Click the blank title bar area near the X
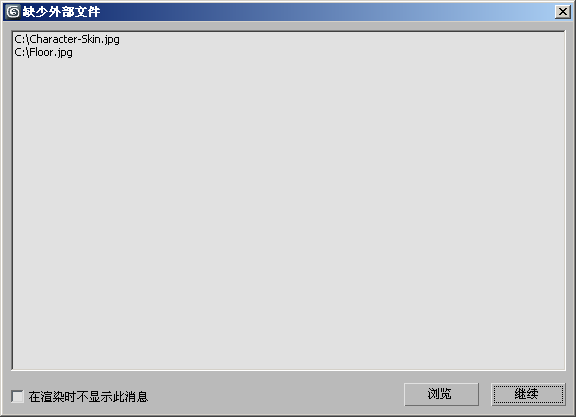 [x=478, y=12]
